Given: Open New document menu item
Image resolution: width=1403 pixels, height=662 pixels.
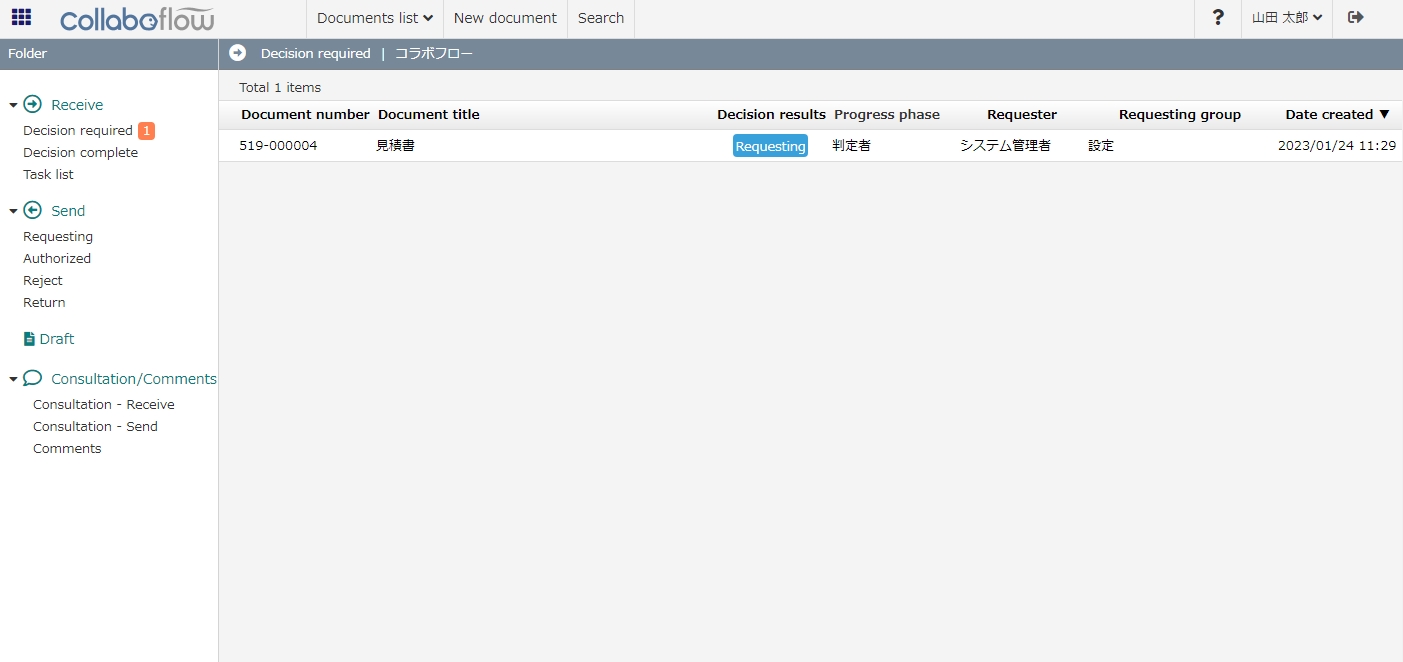Looking at the screenshot, I should point(505,18).
